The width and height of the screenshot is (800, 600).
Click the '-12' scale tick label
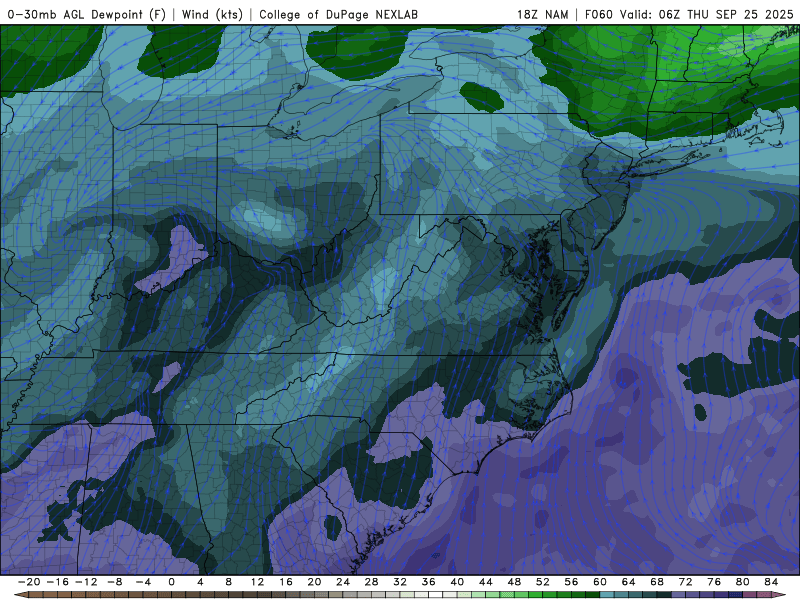click(86, 582)
